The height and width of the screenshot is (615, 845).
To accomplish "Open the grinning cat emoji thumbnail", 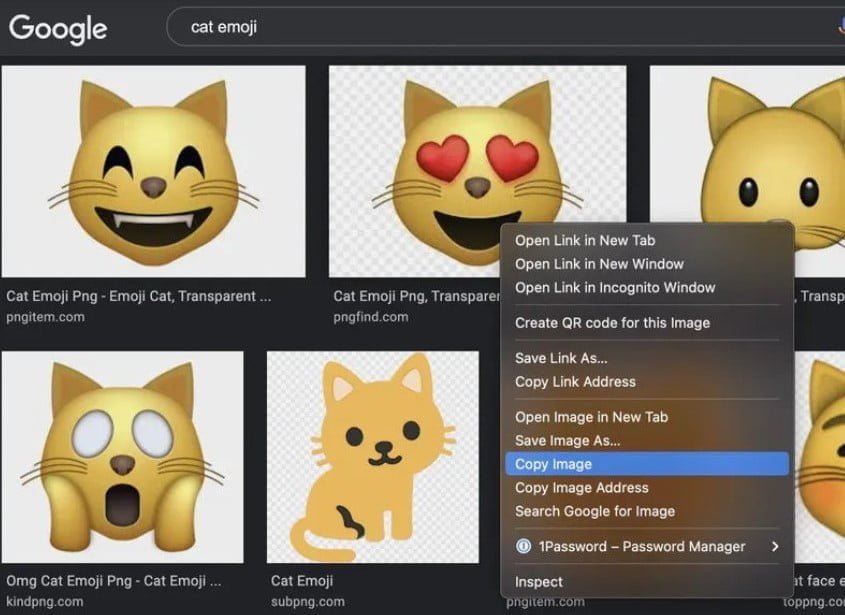I will pos(154,171).
